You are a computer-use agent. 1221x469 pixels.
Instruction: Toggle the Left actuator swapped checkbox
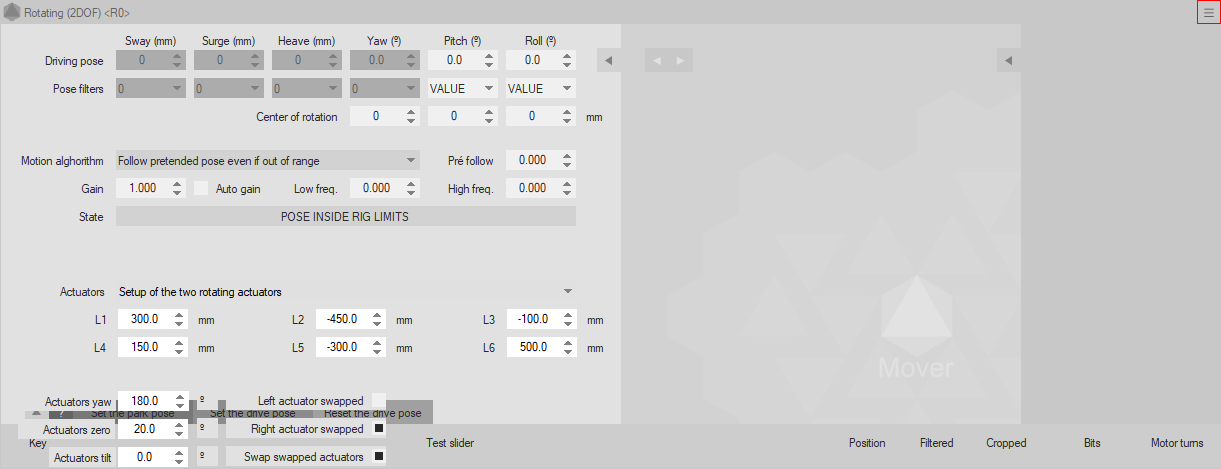[379, 400]
